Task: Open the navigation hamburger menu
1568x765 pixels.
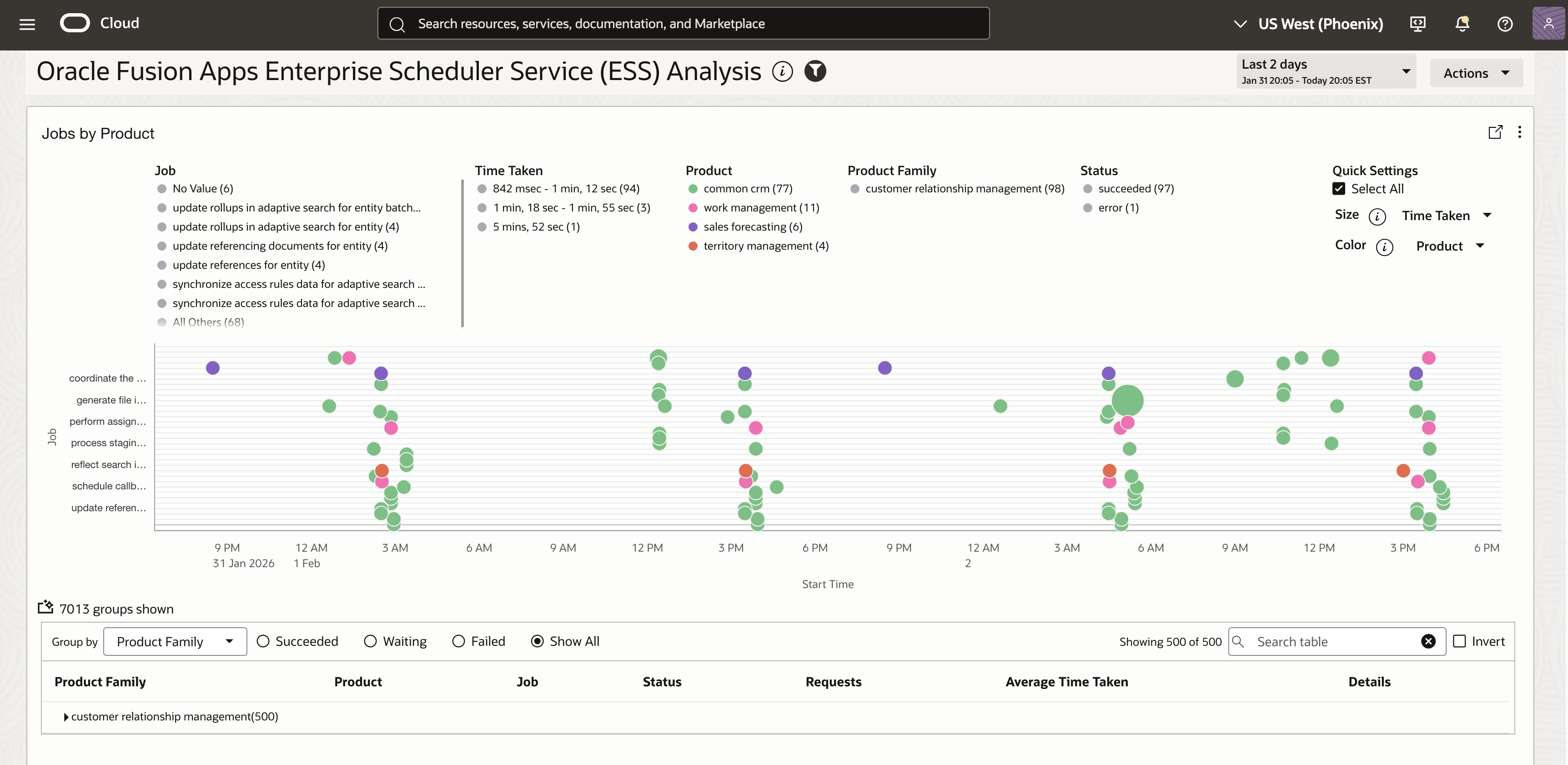Action: tap(27, 24)
